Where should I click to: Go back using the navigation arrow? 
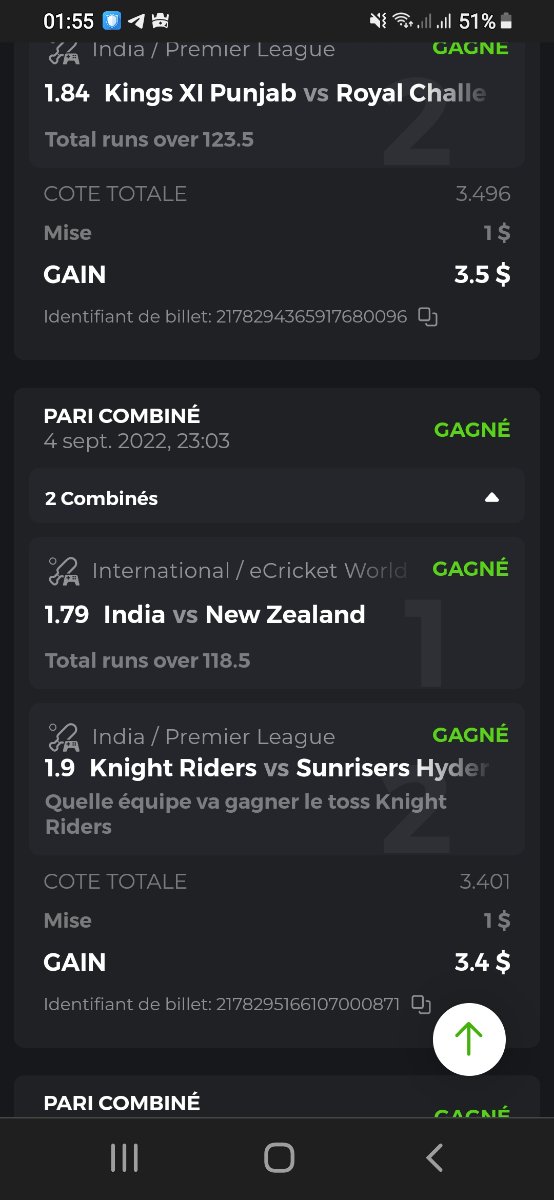tap(434, 1158)
